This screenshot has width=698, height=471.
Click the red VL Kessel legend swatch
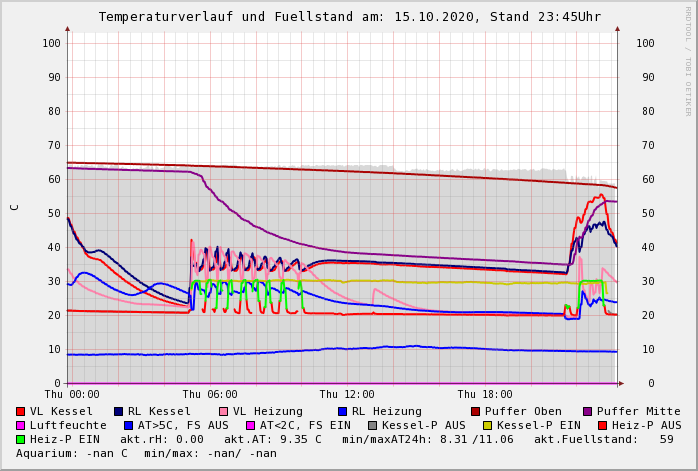click(21, 411)
